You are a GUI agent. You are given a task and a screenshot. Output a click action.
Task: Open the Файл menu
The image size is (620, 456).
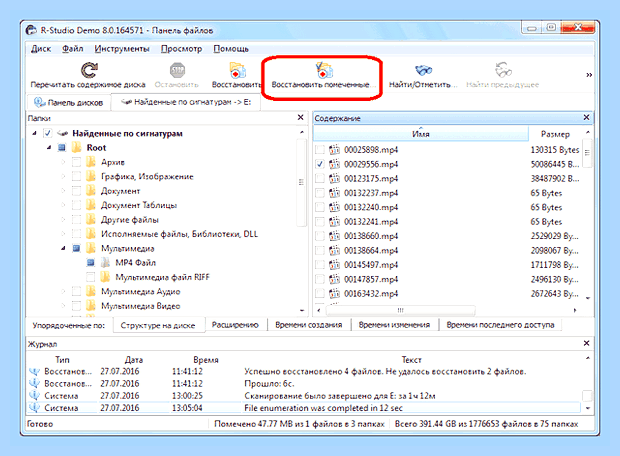pos(72,49)
